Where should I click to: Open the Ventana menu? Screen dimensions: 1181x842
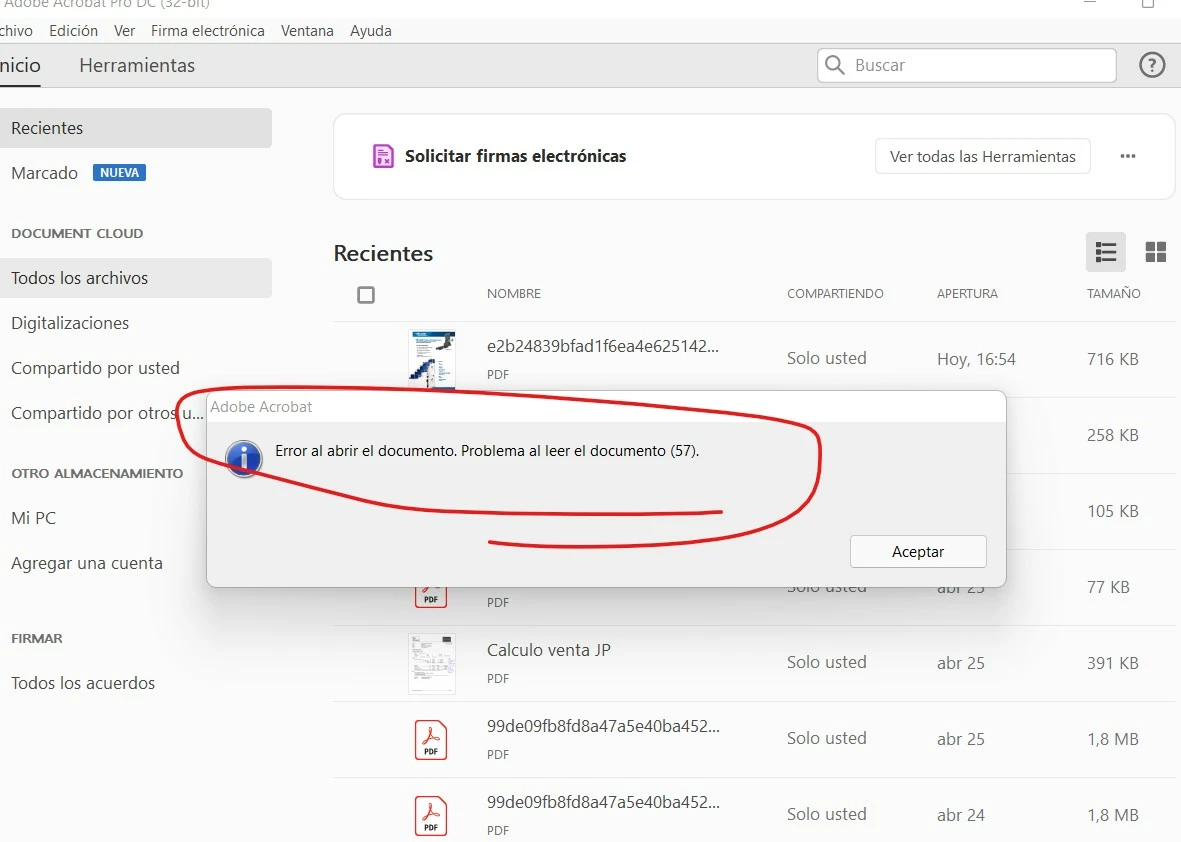coord(307,31)
